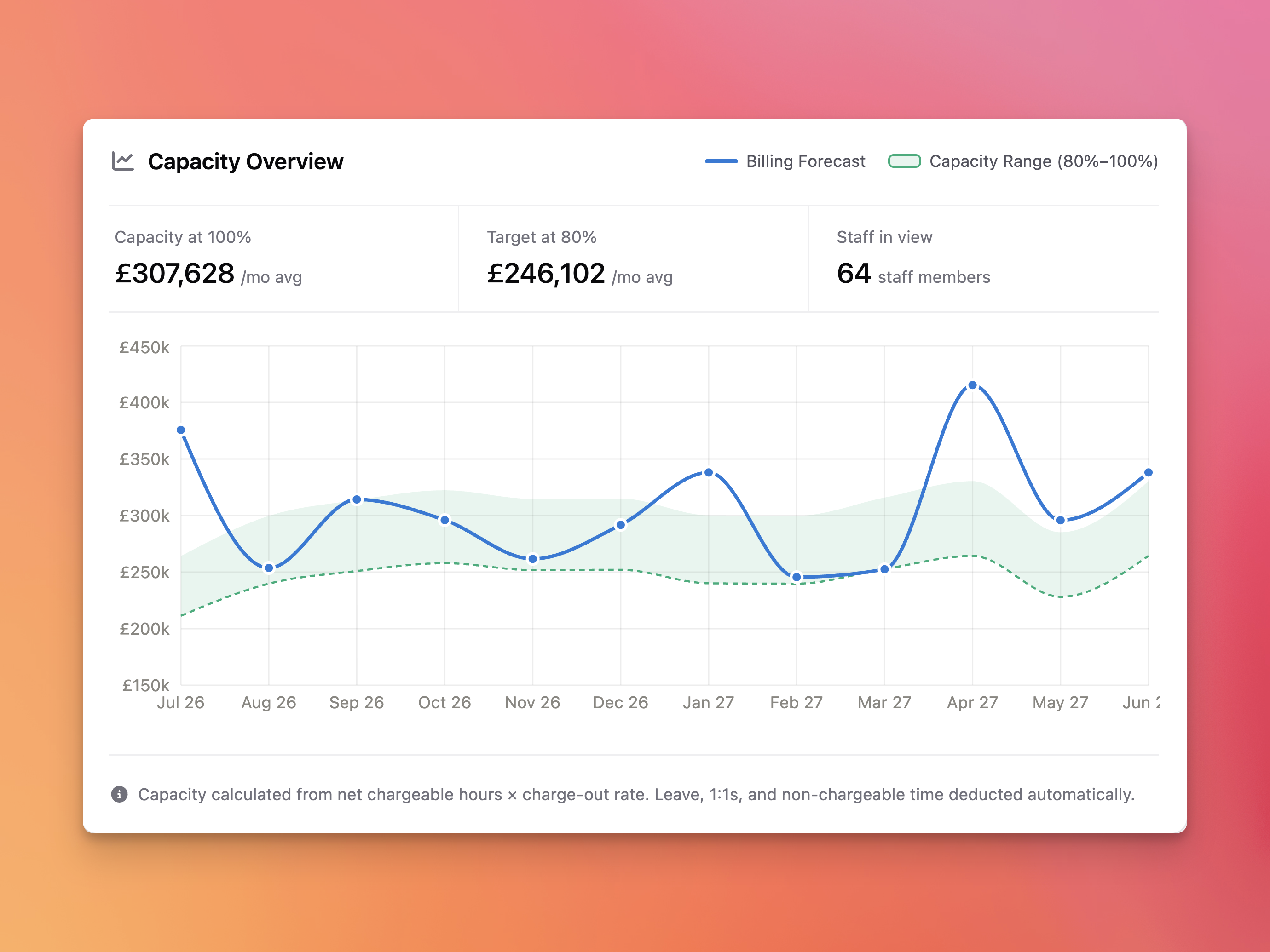The height and width of the screenshot is (952, 1270).
Task: Select the Dec 26 billing forecast data point
Action: tap(621, 525)
